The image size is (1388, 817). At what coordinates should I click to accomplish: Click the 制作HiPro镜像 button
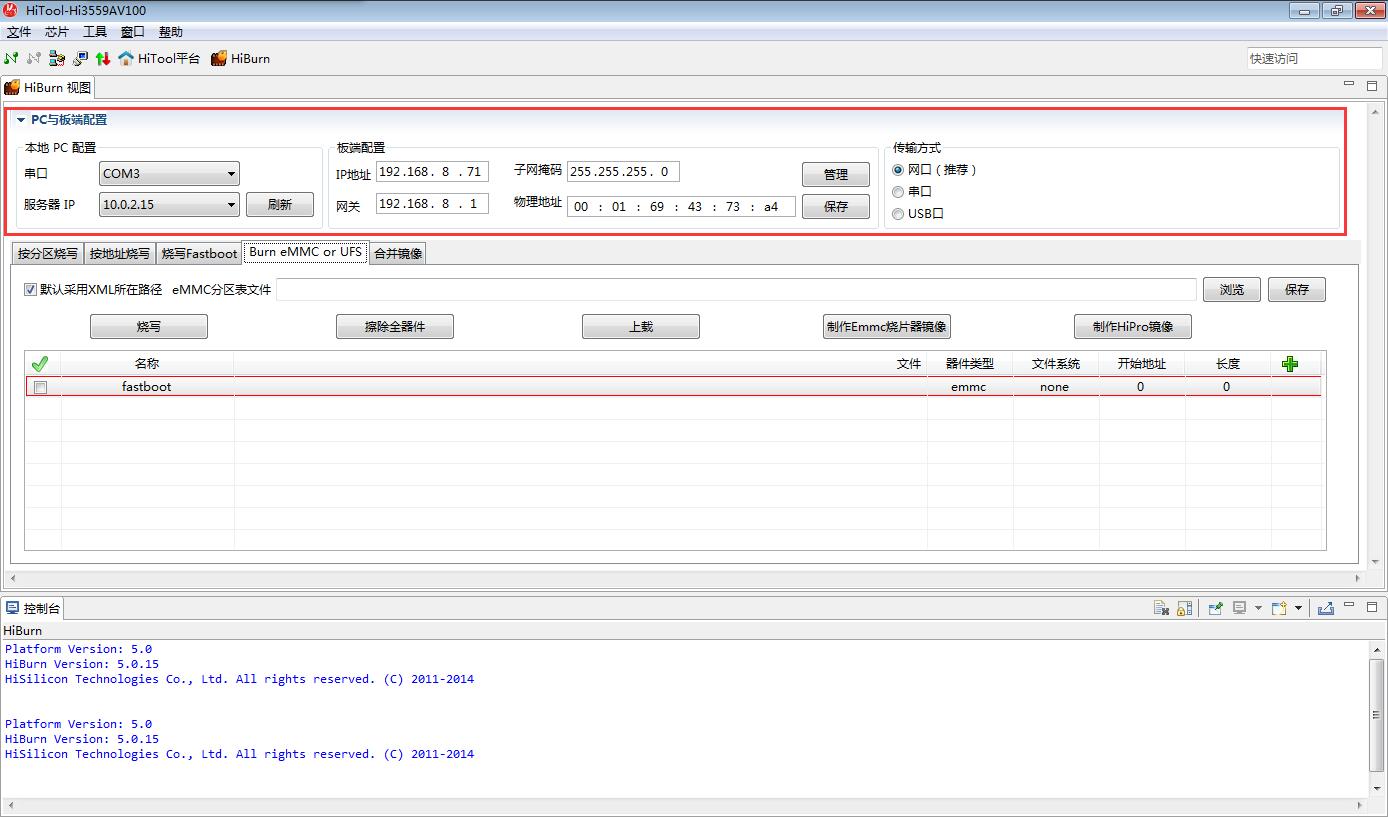[x=1132, y=327]
